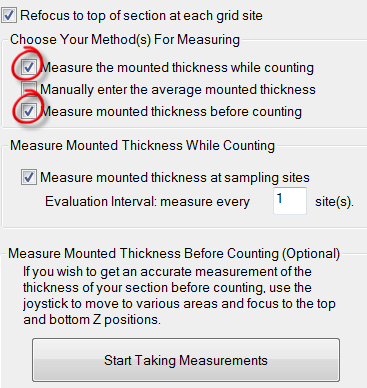Click the 'Refocus to top of section at each grid site' label
The height and width of the screenshot is (388, 367).
click(x=141, y=16)
